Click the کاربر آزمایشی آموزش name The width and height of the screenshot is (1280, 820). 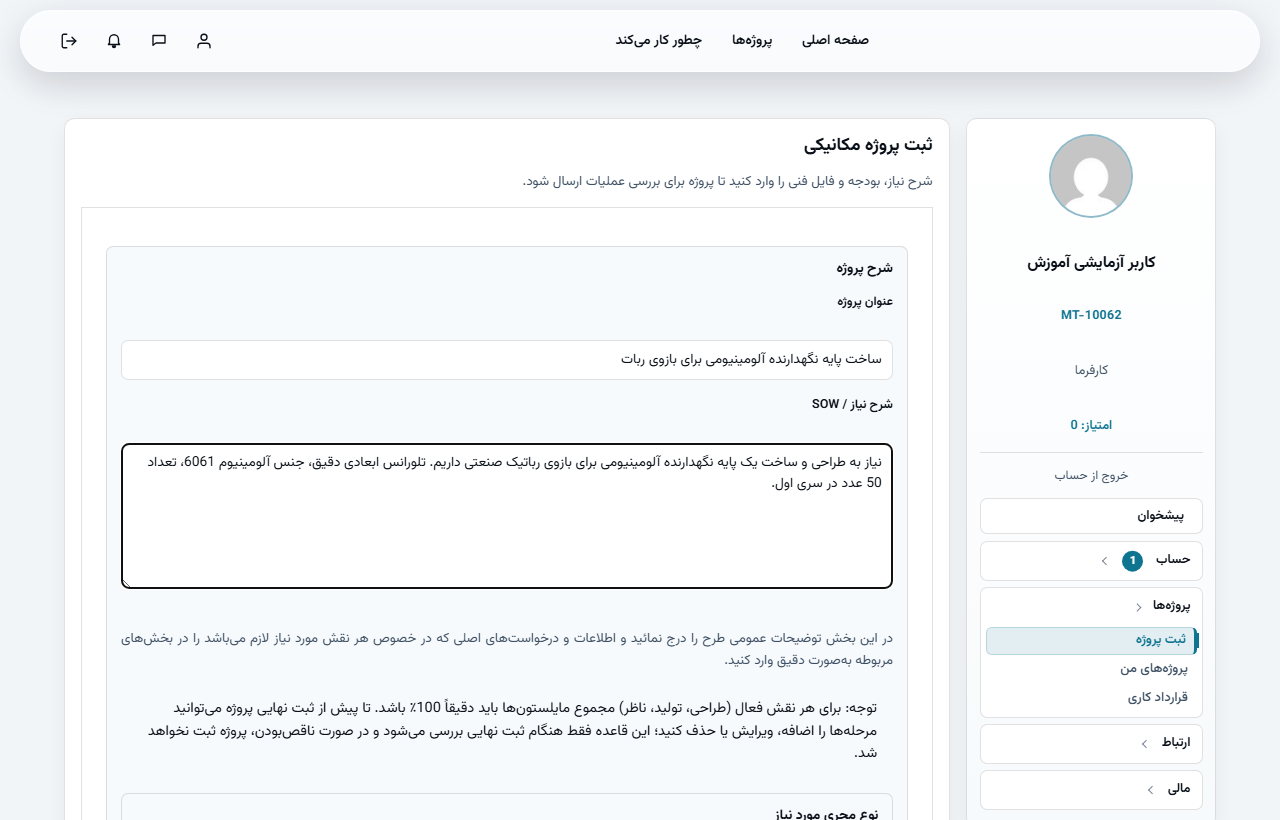[1091, 263]
